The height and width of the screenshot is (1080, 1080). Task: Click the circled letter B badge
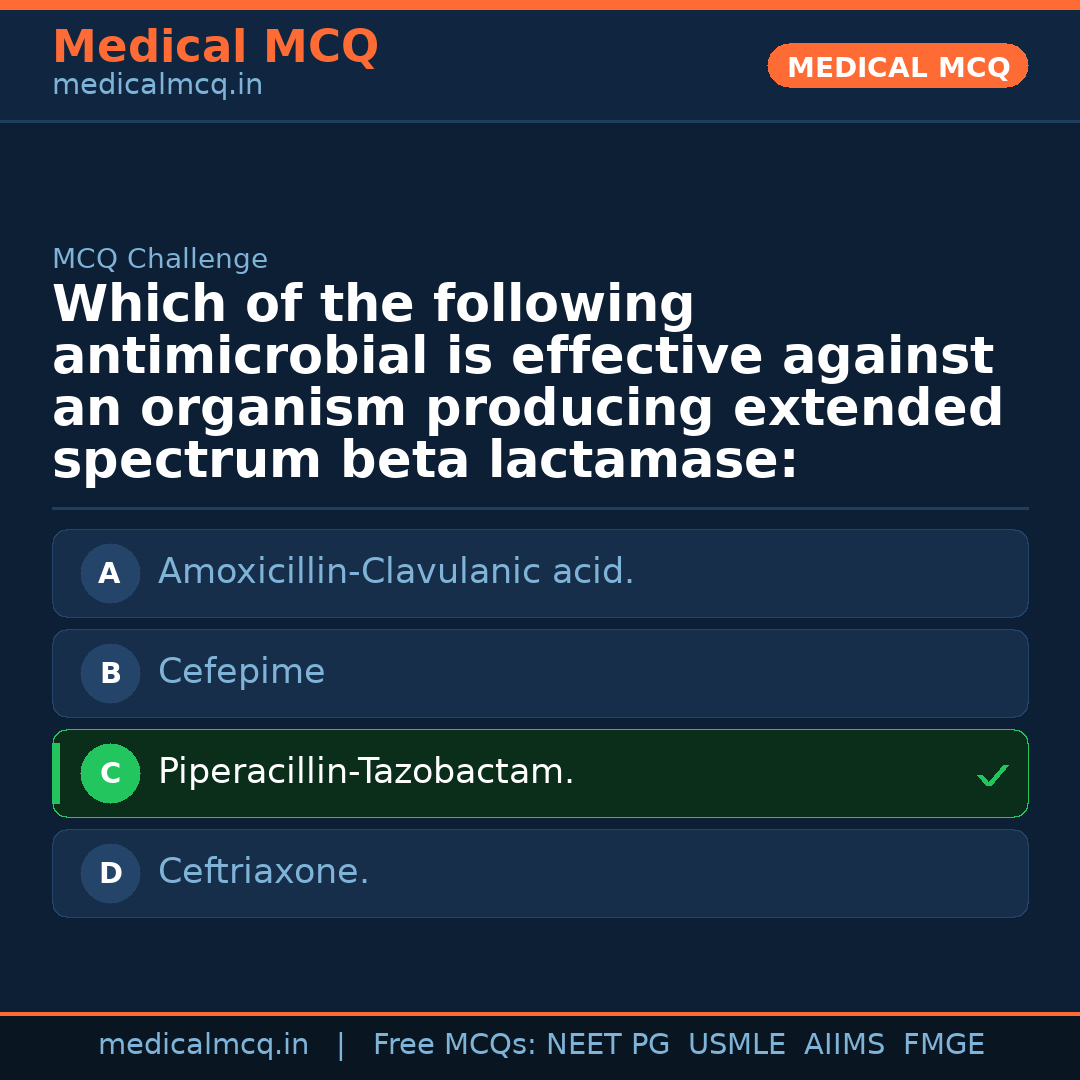[110, 673]
